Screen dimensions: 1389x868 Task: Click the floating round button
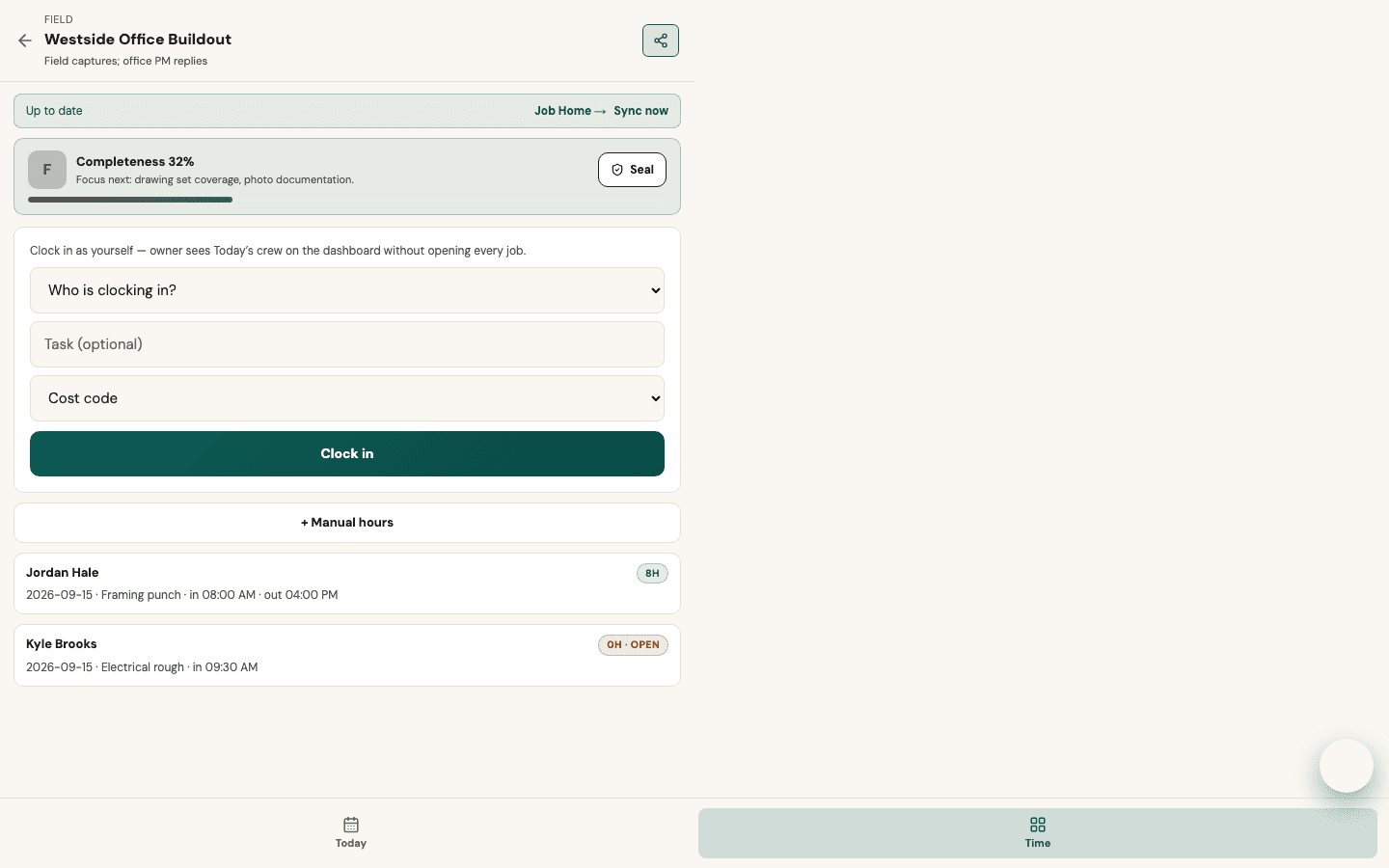pyautogui.click(x=1347, y=766)
